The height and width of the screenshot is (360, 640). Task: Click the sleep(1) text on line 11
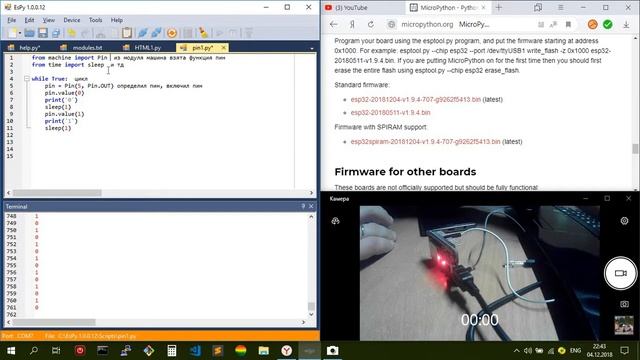pos(58,128)
